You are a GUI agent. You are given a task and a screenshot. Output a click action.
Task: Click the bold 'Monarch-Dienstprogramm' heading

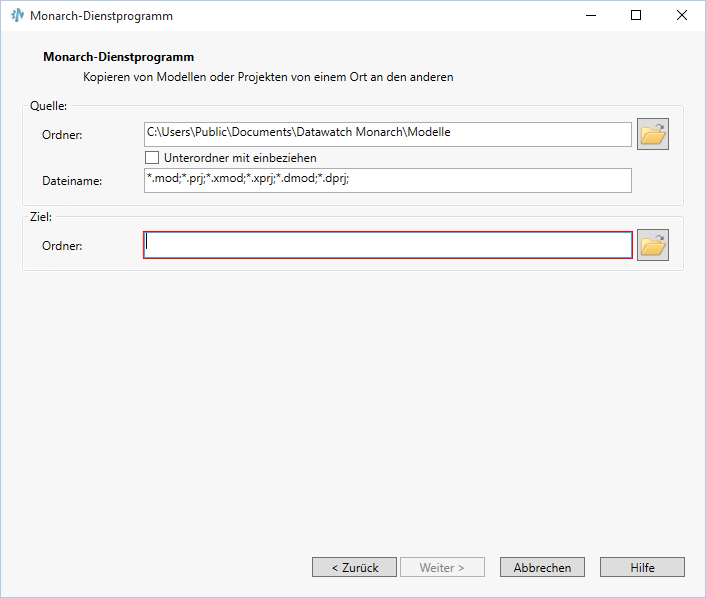[x=118, y=57]
